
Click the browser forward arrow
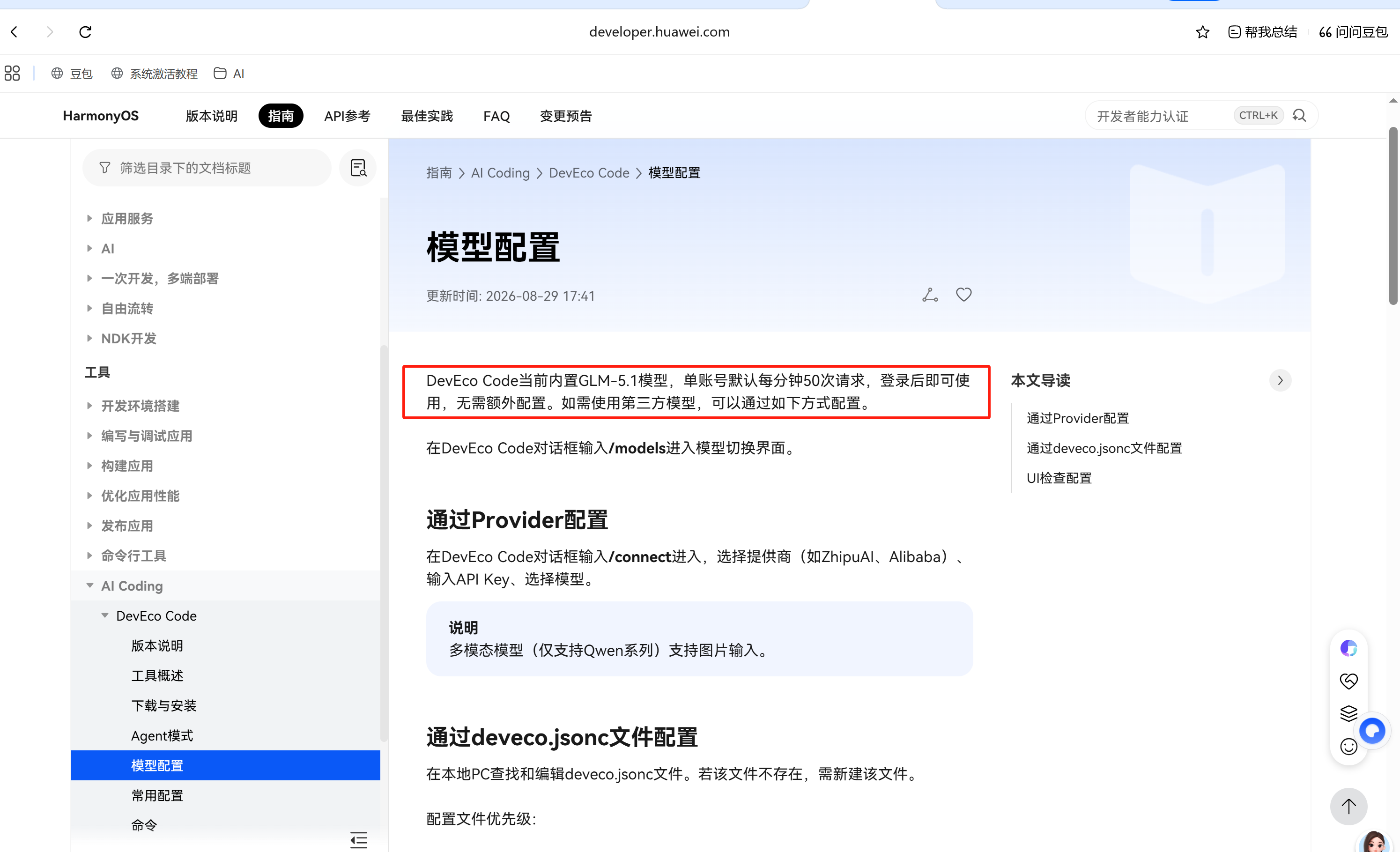50,32
